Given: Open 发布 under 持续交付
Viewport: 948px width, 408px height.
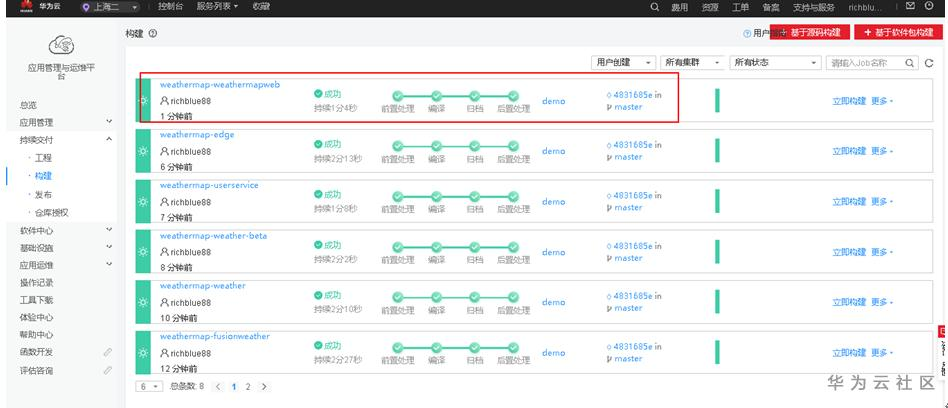Looking at the screenshot, I should click(44, 195).
